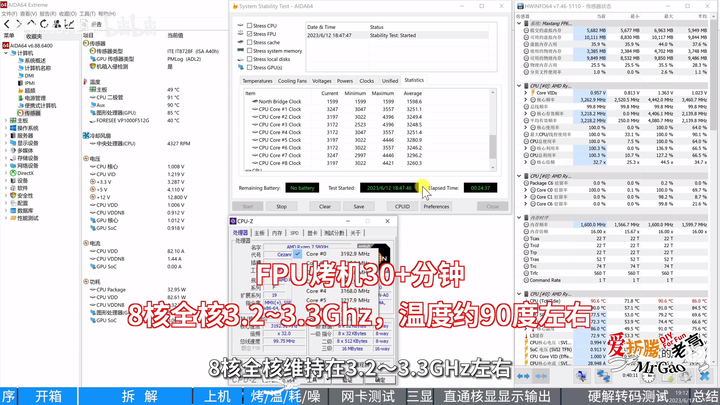Open the 内存 tab in CPU-Z

[277, 233]
